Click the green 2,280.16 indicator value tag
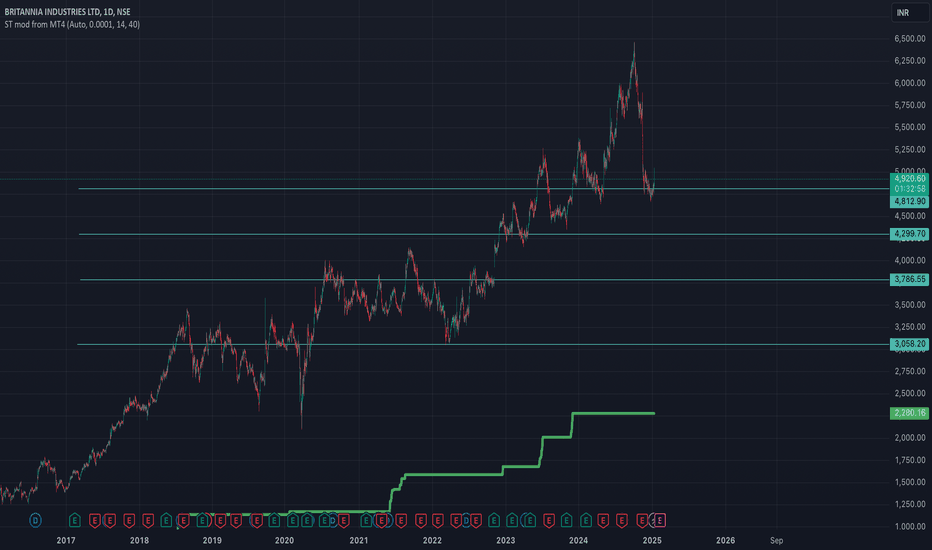 909,413
